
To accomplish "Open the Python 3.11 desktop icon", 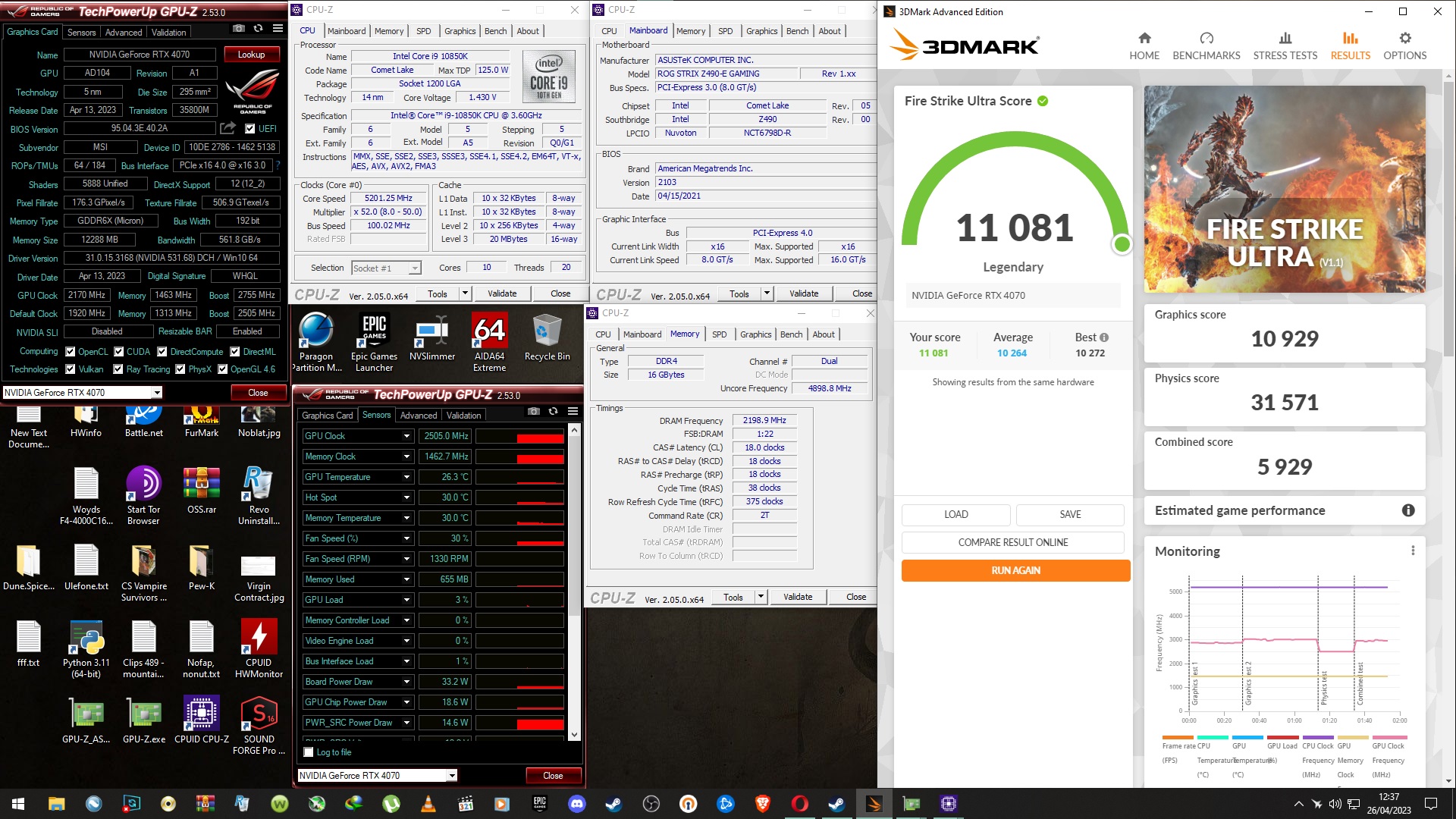I will 86,648.
